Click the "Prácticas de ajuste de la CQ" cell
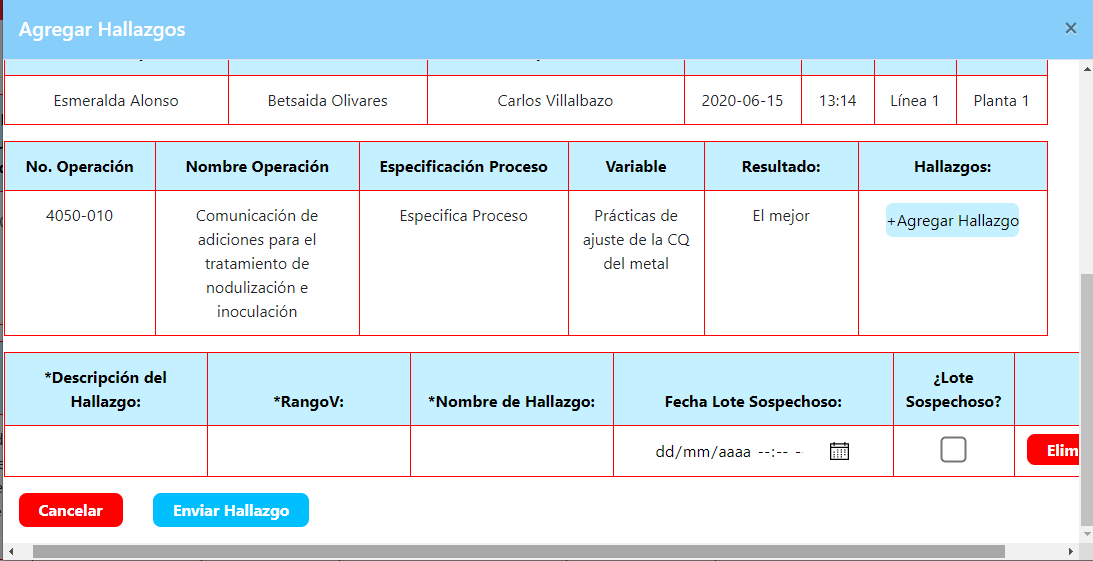Image resolution: width=1093 pixels, height=561 pixels. (636, 263)
